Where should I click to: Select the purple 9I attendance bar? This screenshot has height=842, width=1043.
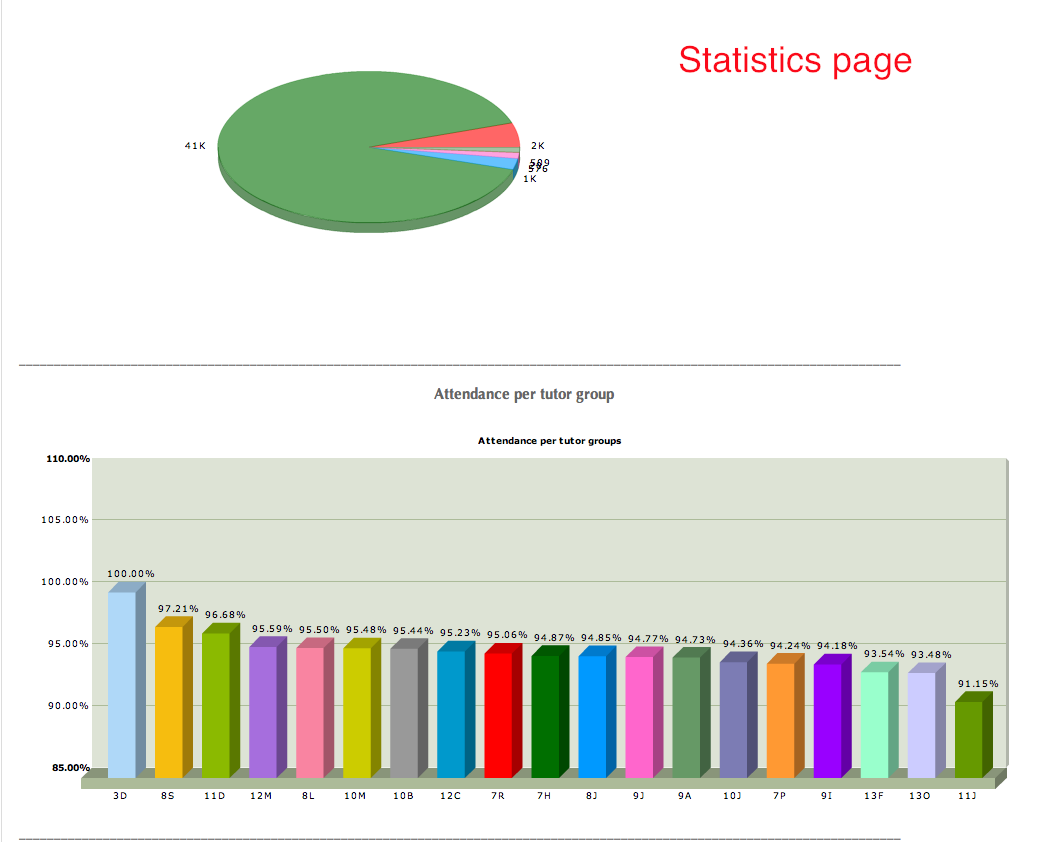(x=826, y=715)
